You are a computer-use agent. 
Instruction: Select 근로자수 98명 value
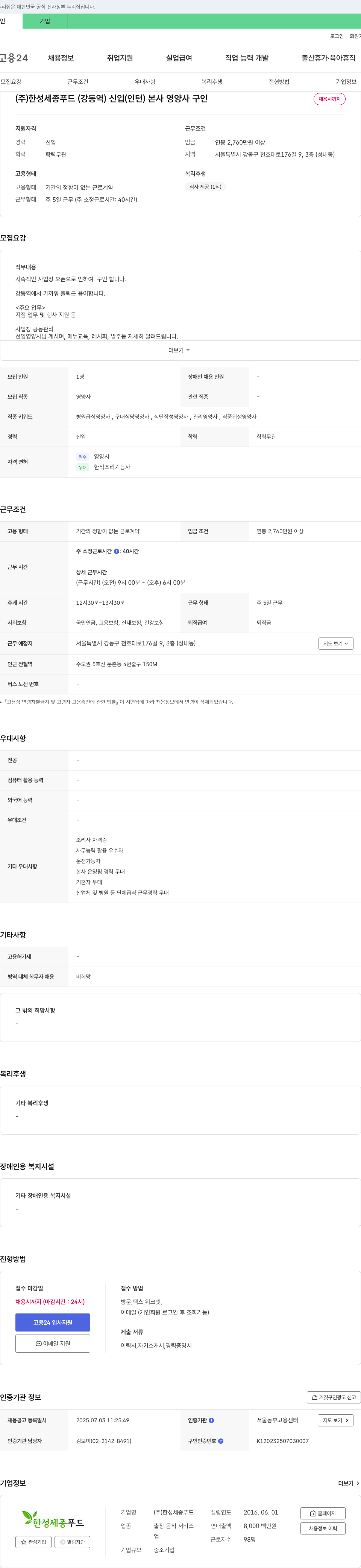250,1539
